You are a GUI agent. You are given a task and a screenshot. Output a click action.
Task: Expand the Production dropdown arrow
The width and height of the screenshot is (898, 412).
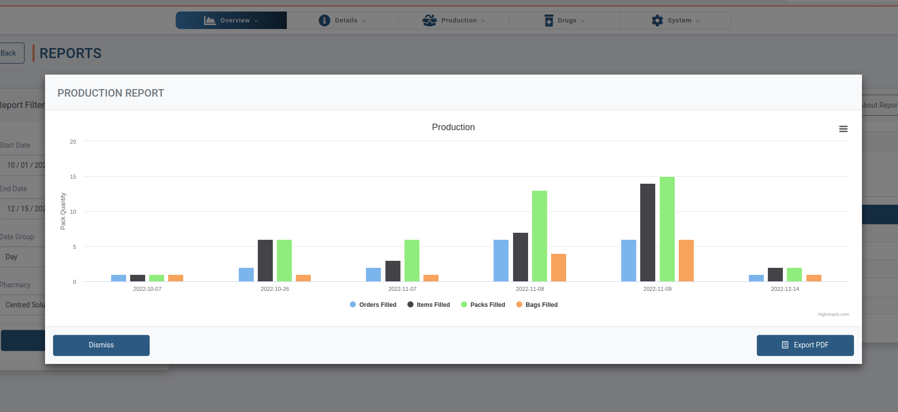[483, 21]
